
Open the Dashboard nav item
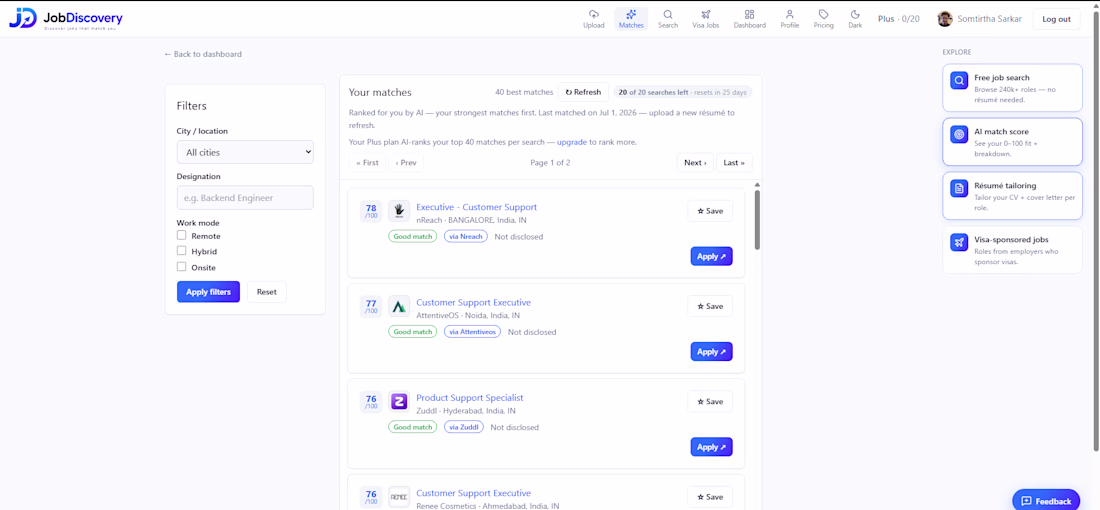tap(749, 19)
